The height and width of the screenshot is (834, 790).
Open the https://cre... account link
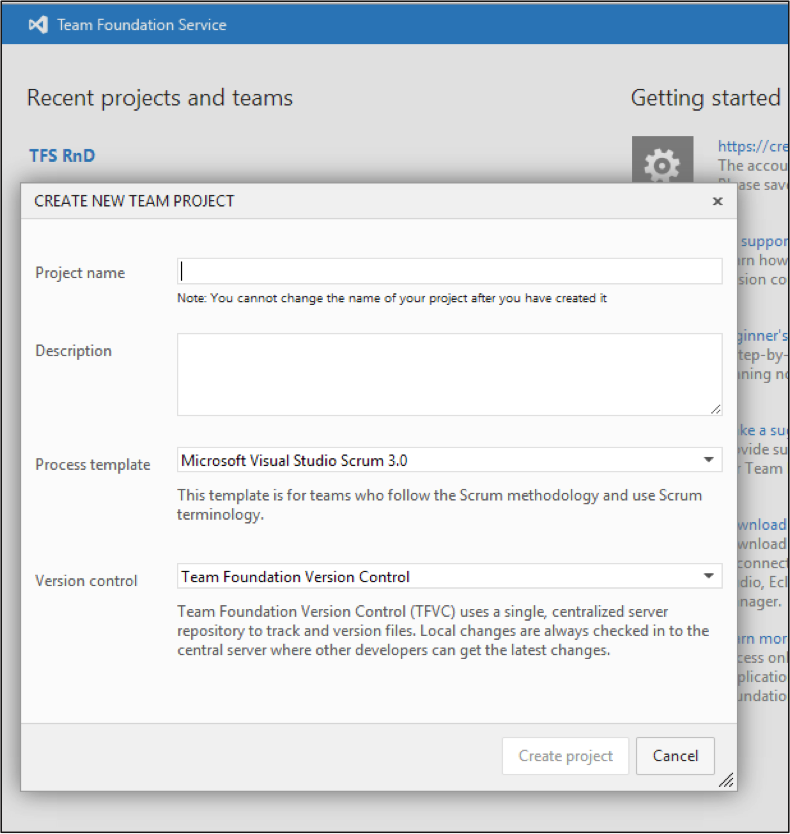[x=752, y=146]
